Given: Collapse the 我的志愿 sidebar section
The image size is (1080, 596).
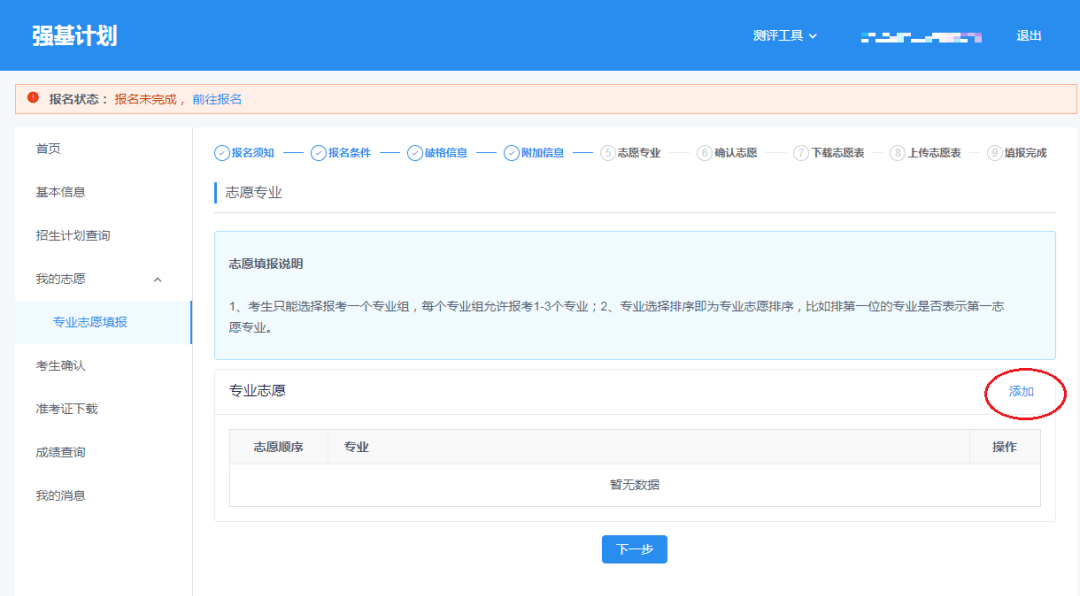Looking at the screenshot, I should click(157, 279).
